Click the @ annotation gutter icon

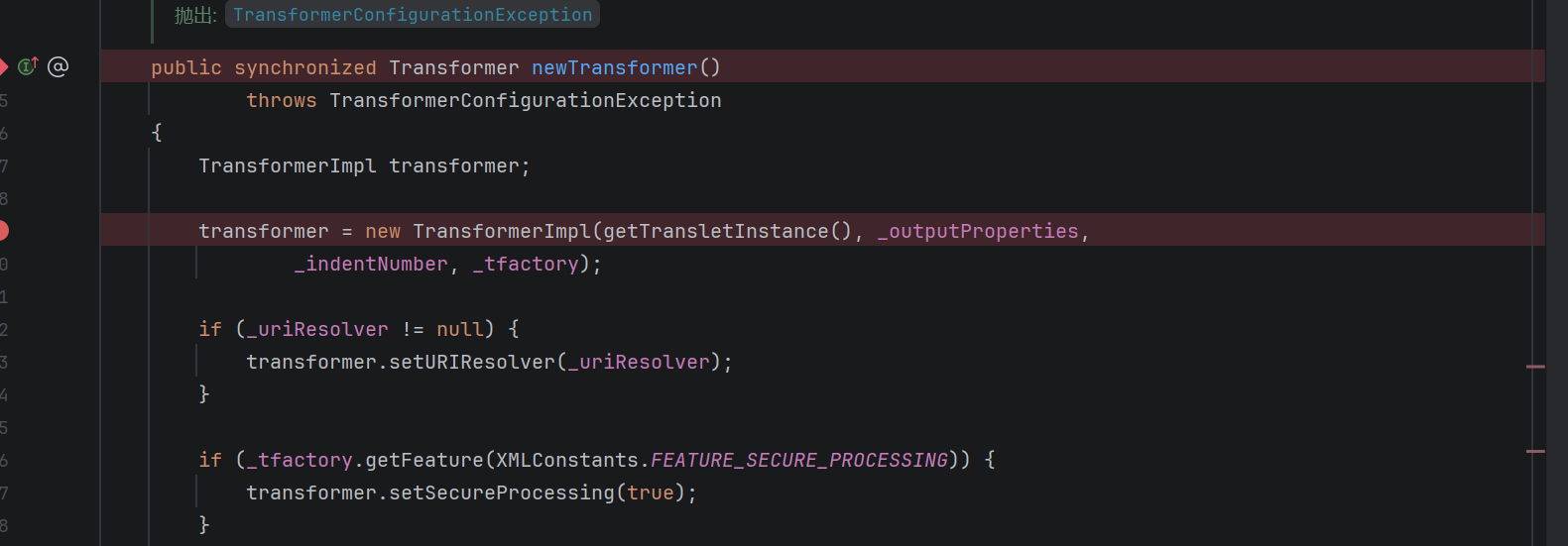click(x=59, y=66)
